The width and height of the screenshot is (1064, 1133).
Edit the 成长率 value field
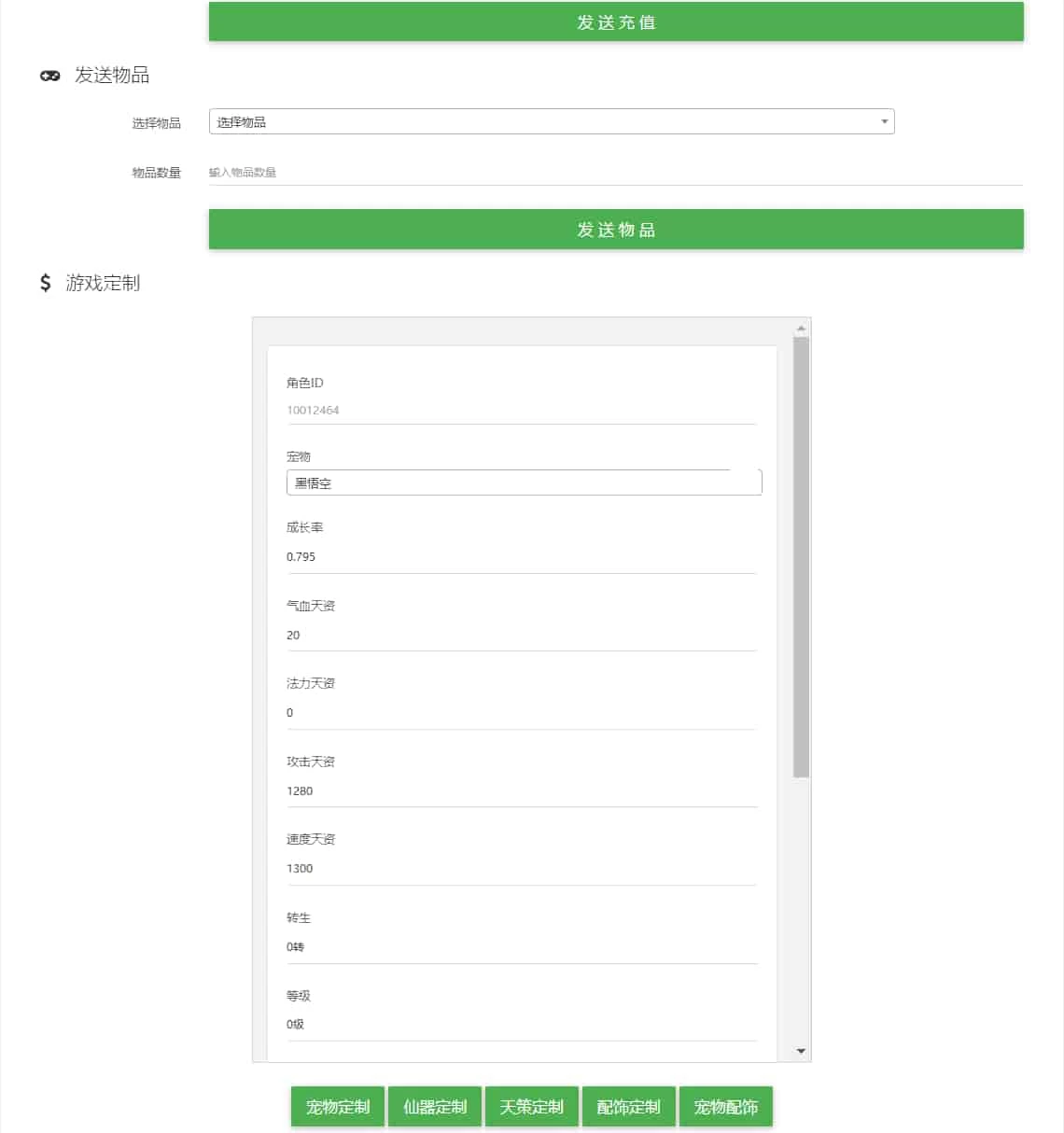coord(521,557)
